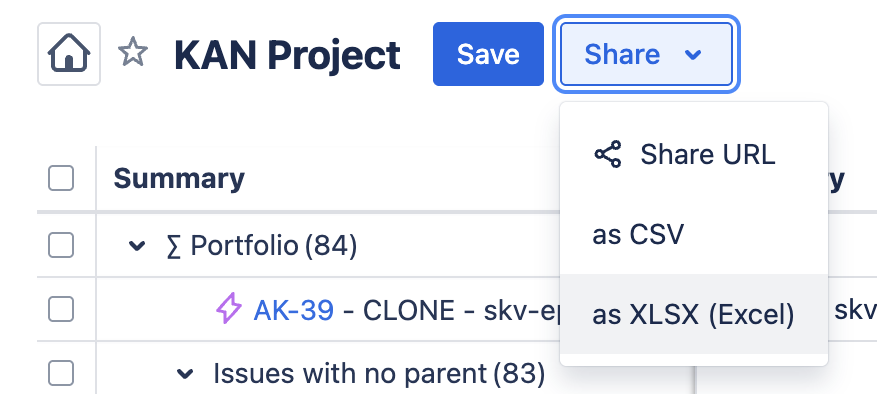The image size is (877, 394).
Task: Click the purple epic lightning icon
Action: (x=229, y=309)
